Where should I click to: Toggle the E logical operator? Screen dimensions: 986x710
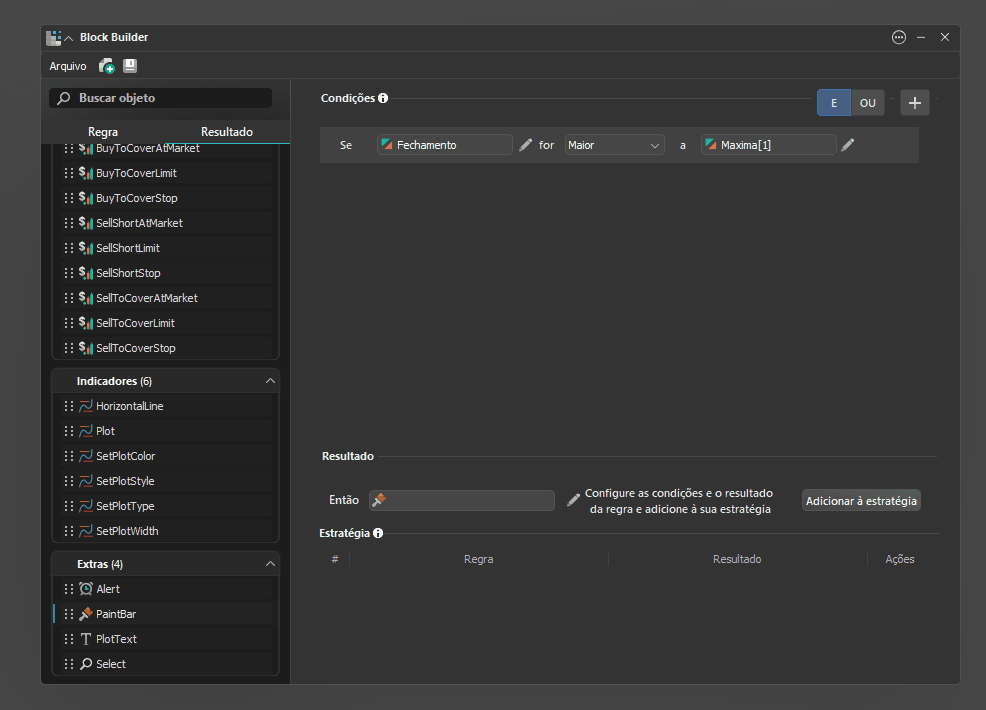click(x=834, y=103)
